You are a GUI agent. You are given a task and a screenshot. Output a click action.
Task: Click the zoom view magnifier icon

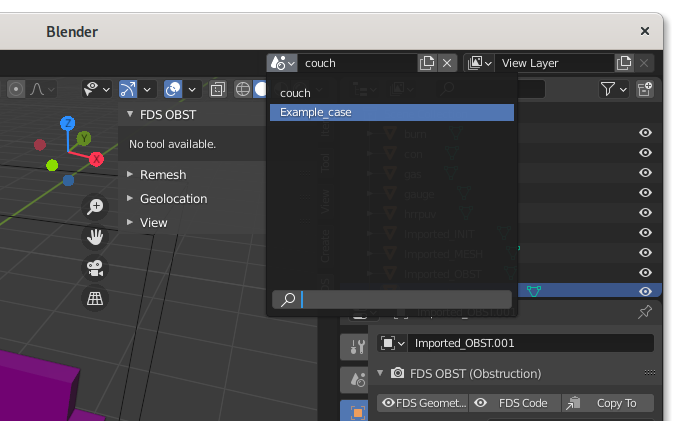(95, 207)
